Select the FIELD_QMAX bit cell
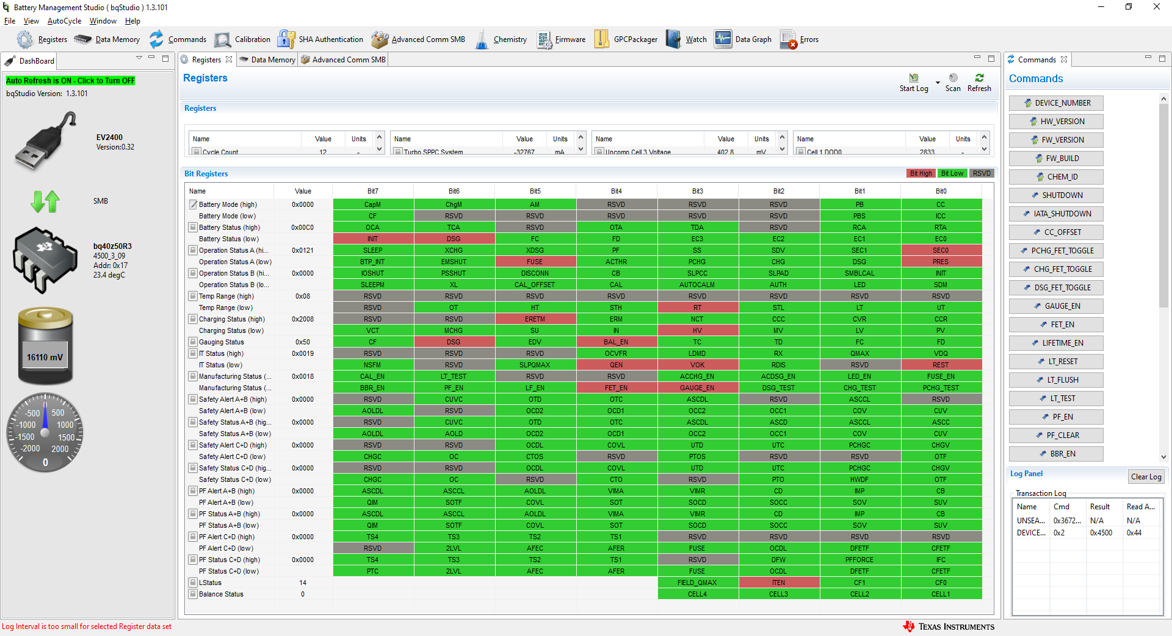This screenshot has width=1172, height=636. [697, 582]
